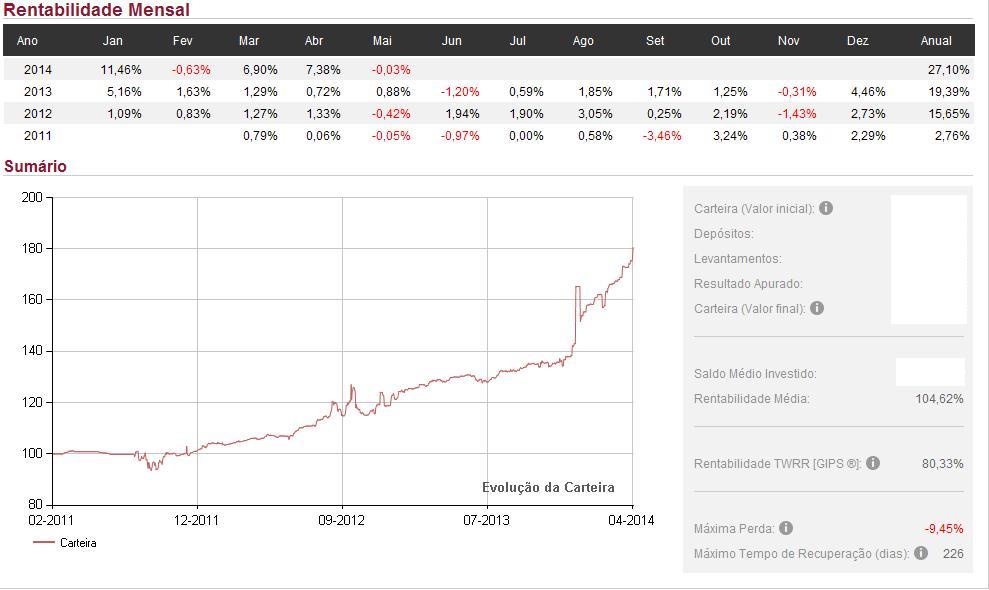Click the red Carteira legend line swatch

click(x=44, y=543)
